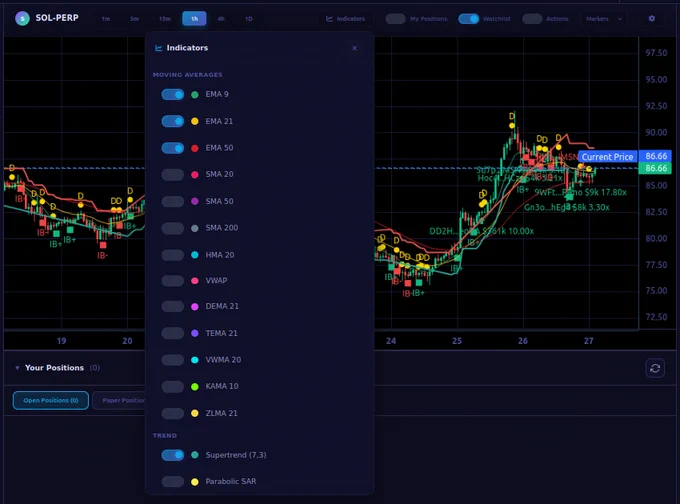Click the Parabolic SAR label
680x504 pixels.
(x=231, y=481)
